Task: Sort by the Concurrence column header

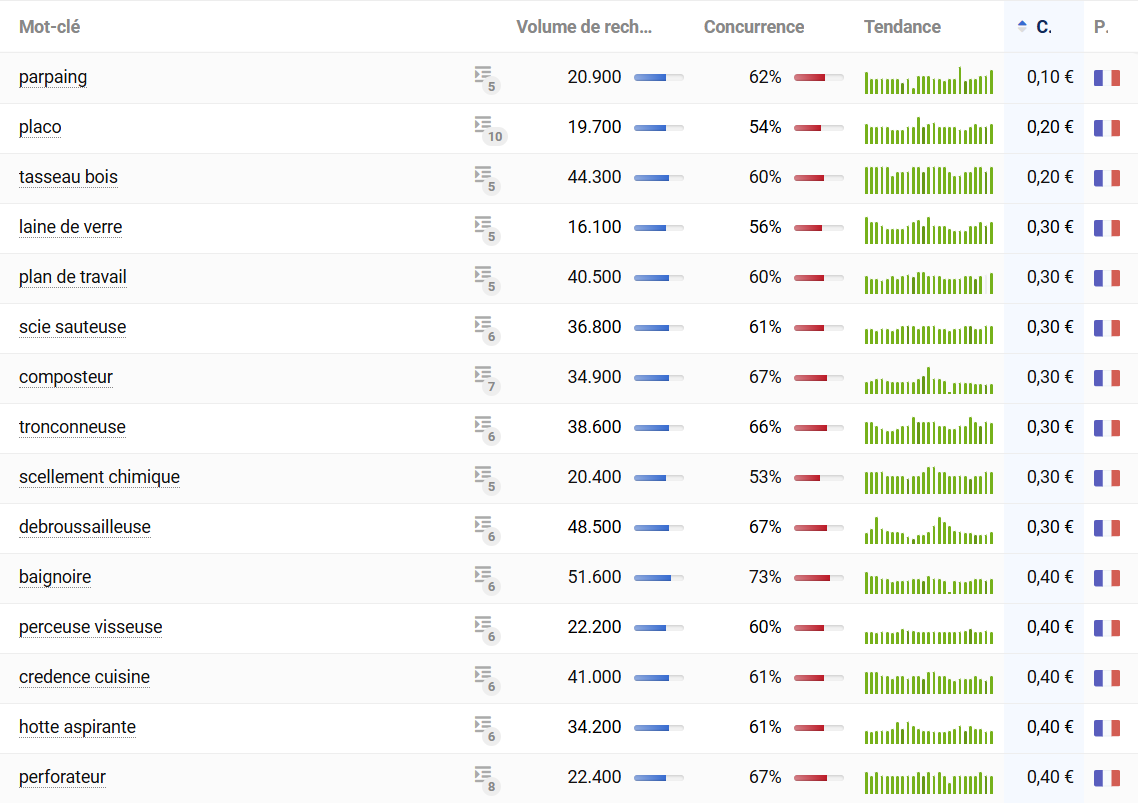Action: [x=754, y=27]
